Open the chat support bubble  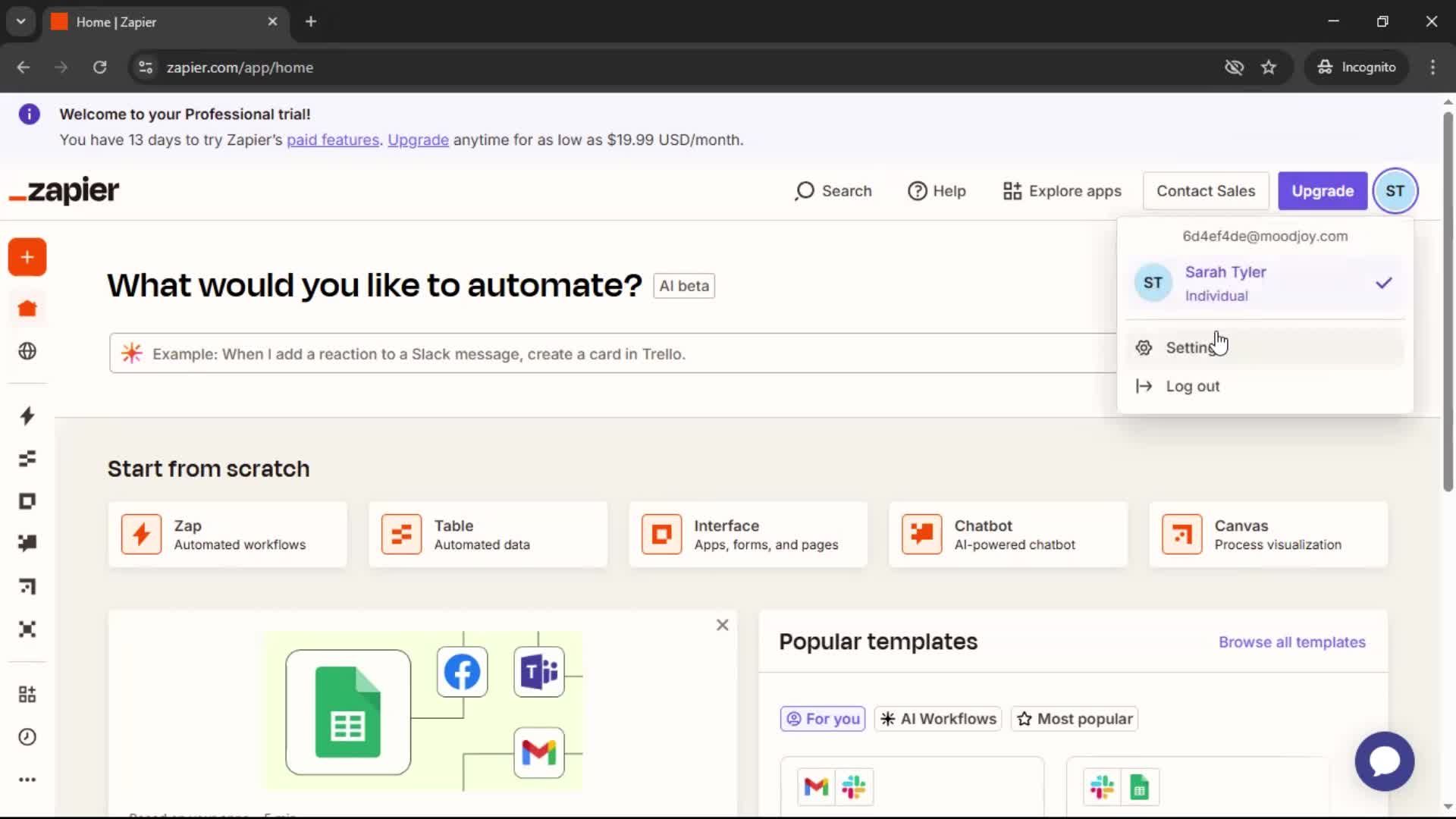click(x=1384, y=761)
